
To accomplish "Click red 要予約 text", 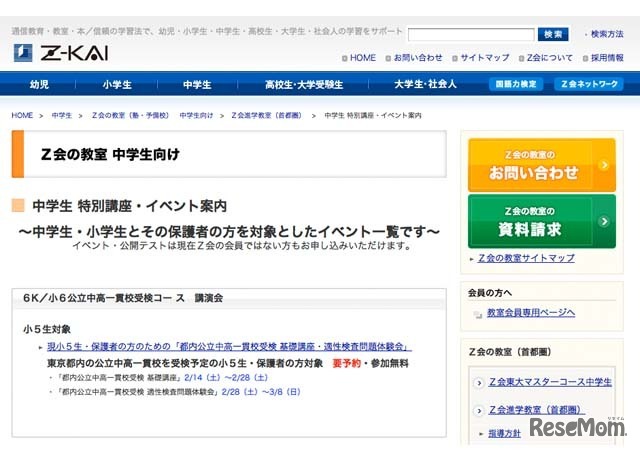I will click(x=347, y=363).
